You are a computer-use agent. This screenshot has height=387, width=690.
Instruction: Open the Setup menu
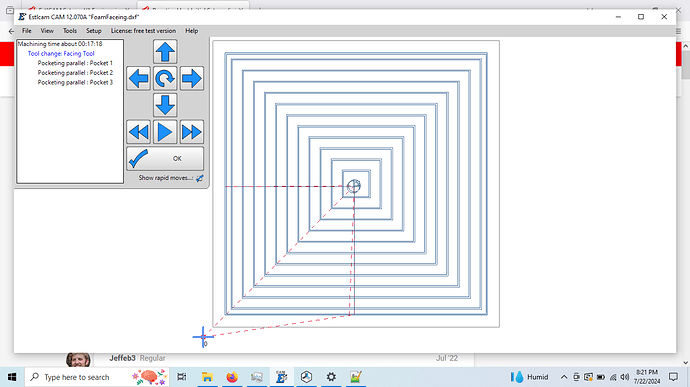(x=93, y=31)
